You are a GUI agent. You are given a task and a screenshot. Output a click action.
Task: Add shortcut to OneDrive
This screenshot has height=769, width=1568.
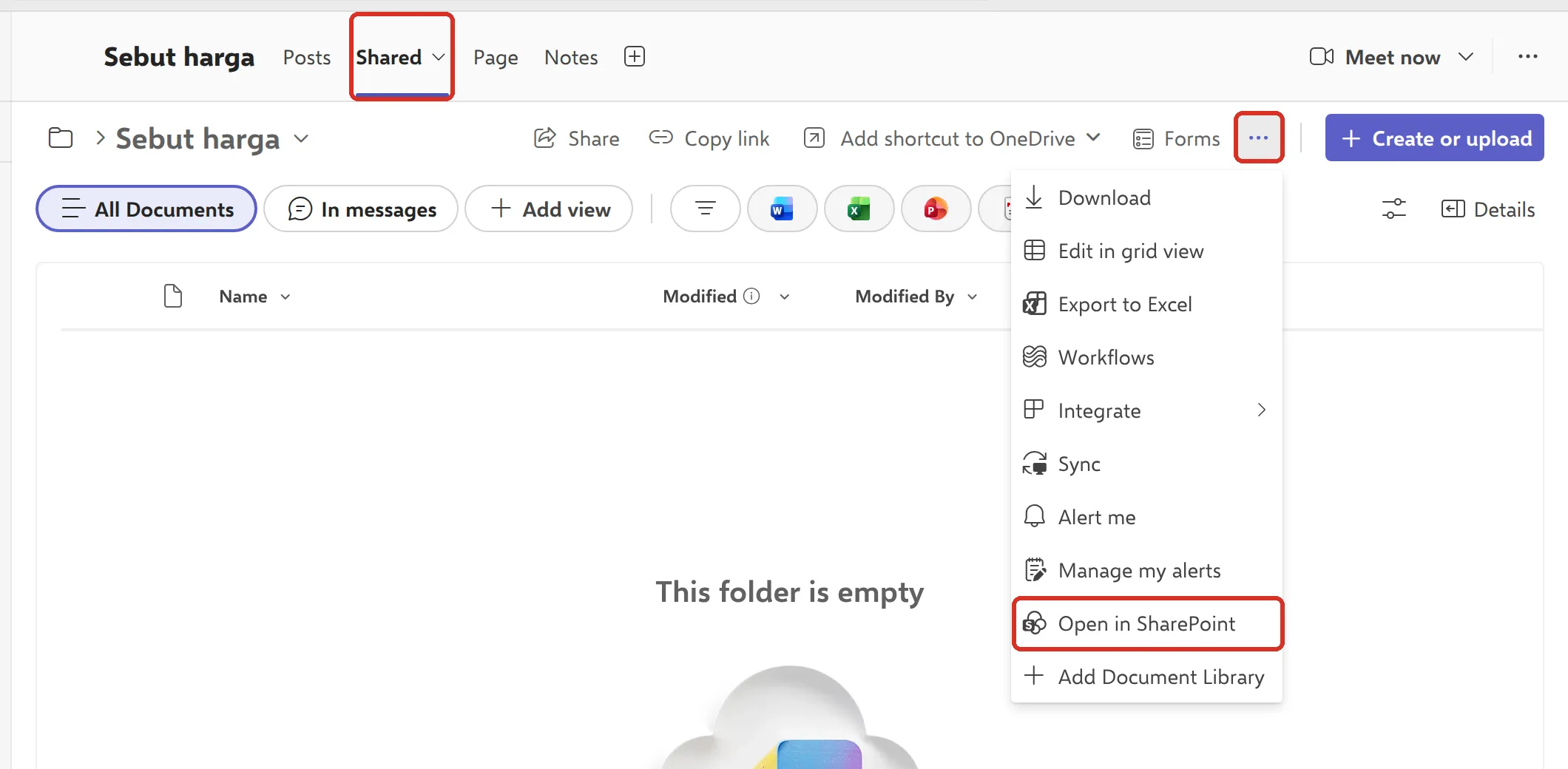939,138
